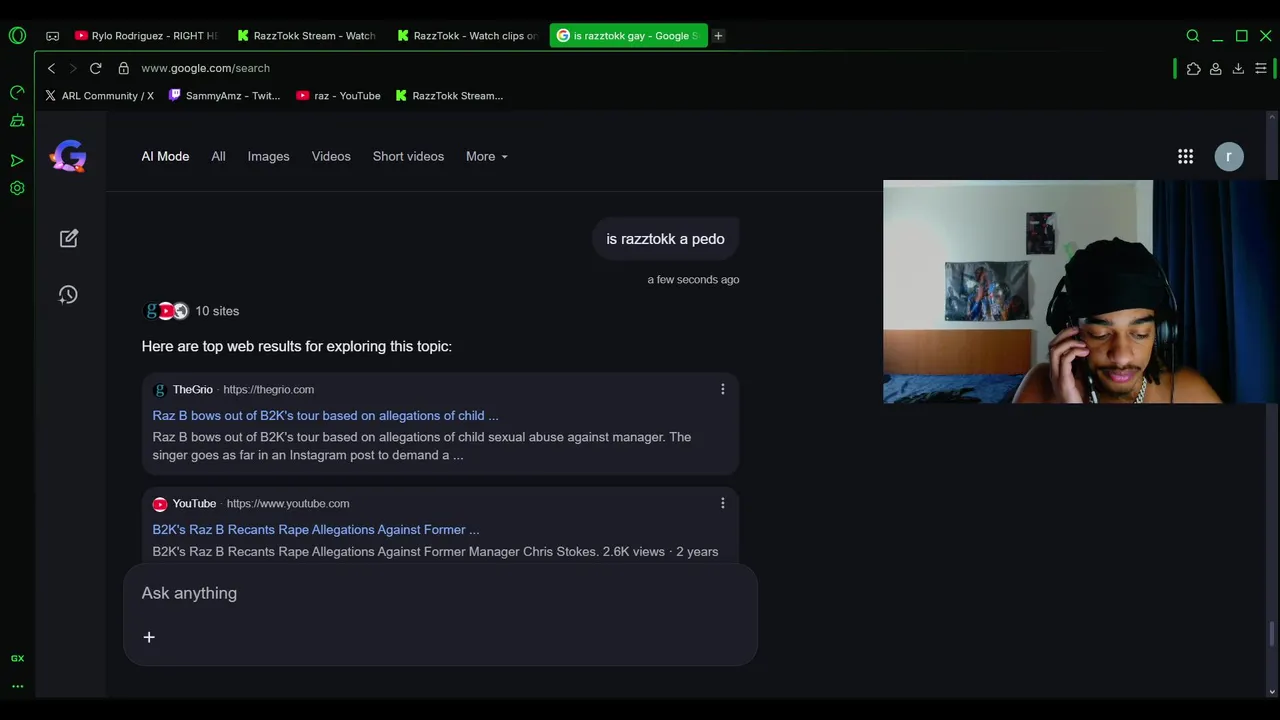
Task: Switch to the RazzTokk Stream - Watch tab
Action: click(x=307, y=36)
